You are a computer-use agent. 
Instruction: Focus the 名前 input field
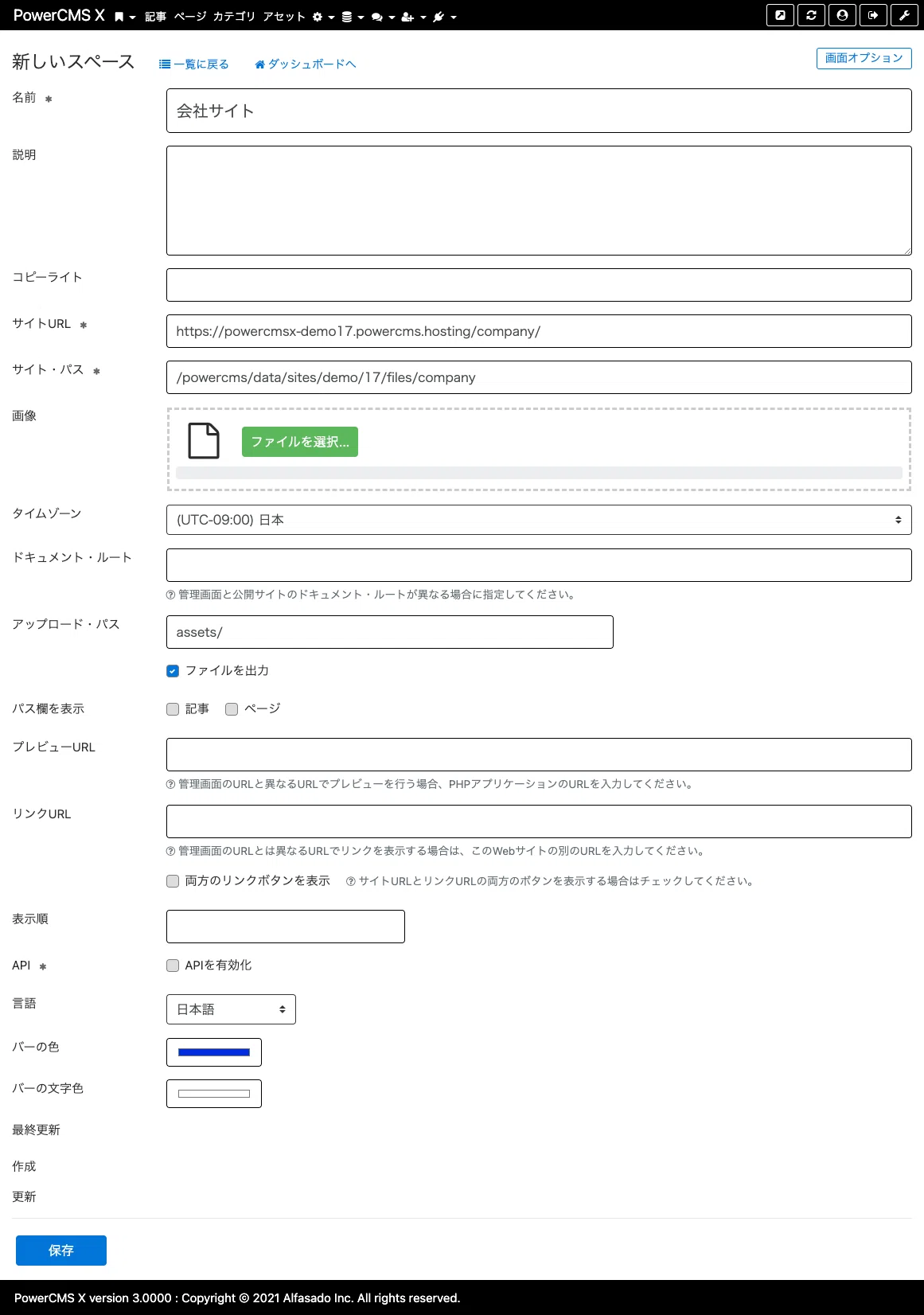tap(539, 111)
